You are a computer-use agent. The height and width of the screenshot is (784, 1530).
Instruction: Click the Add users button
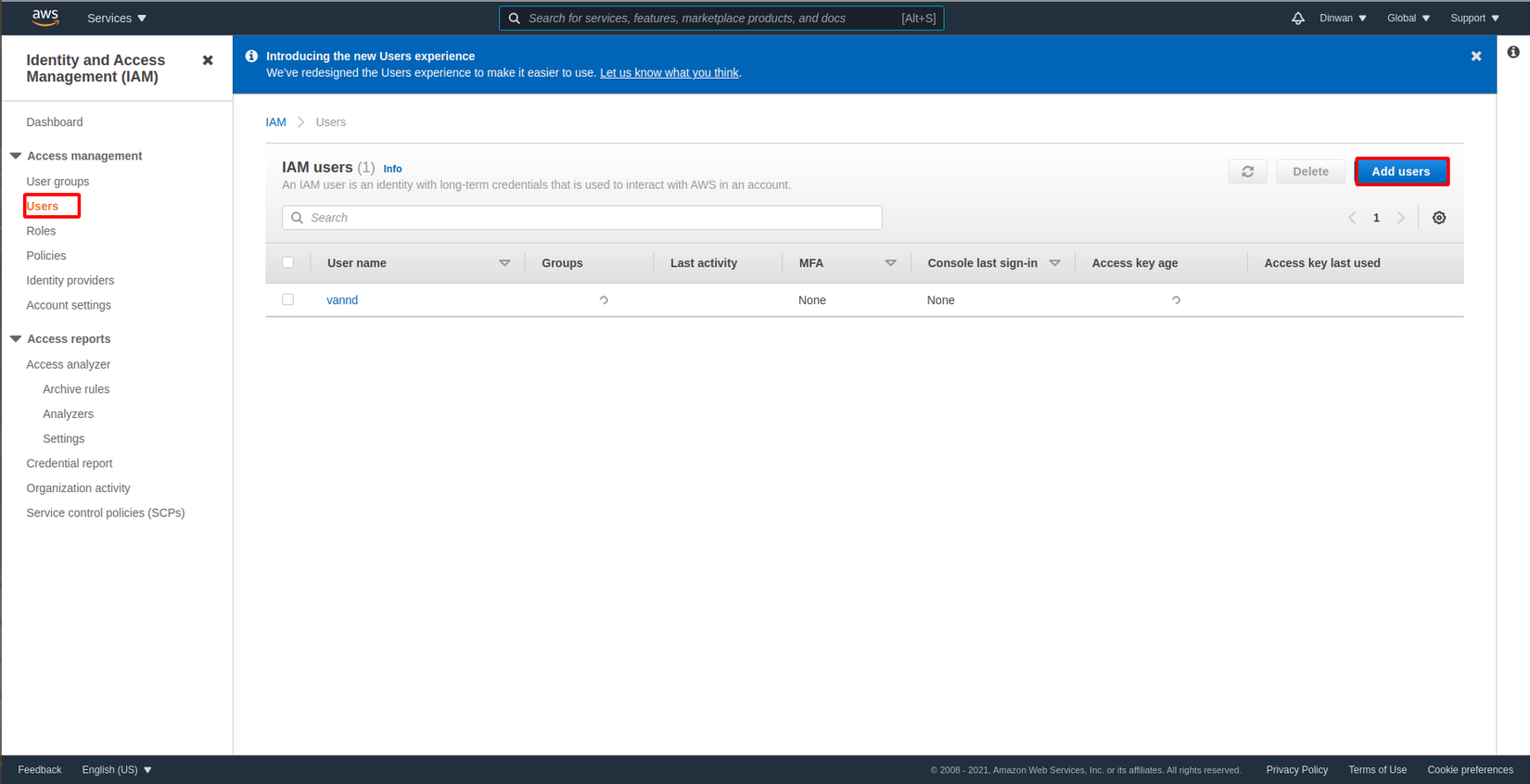click(1401, 171)
